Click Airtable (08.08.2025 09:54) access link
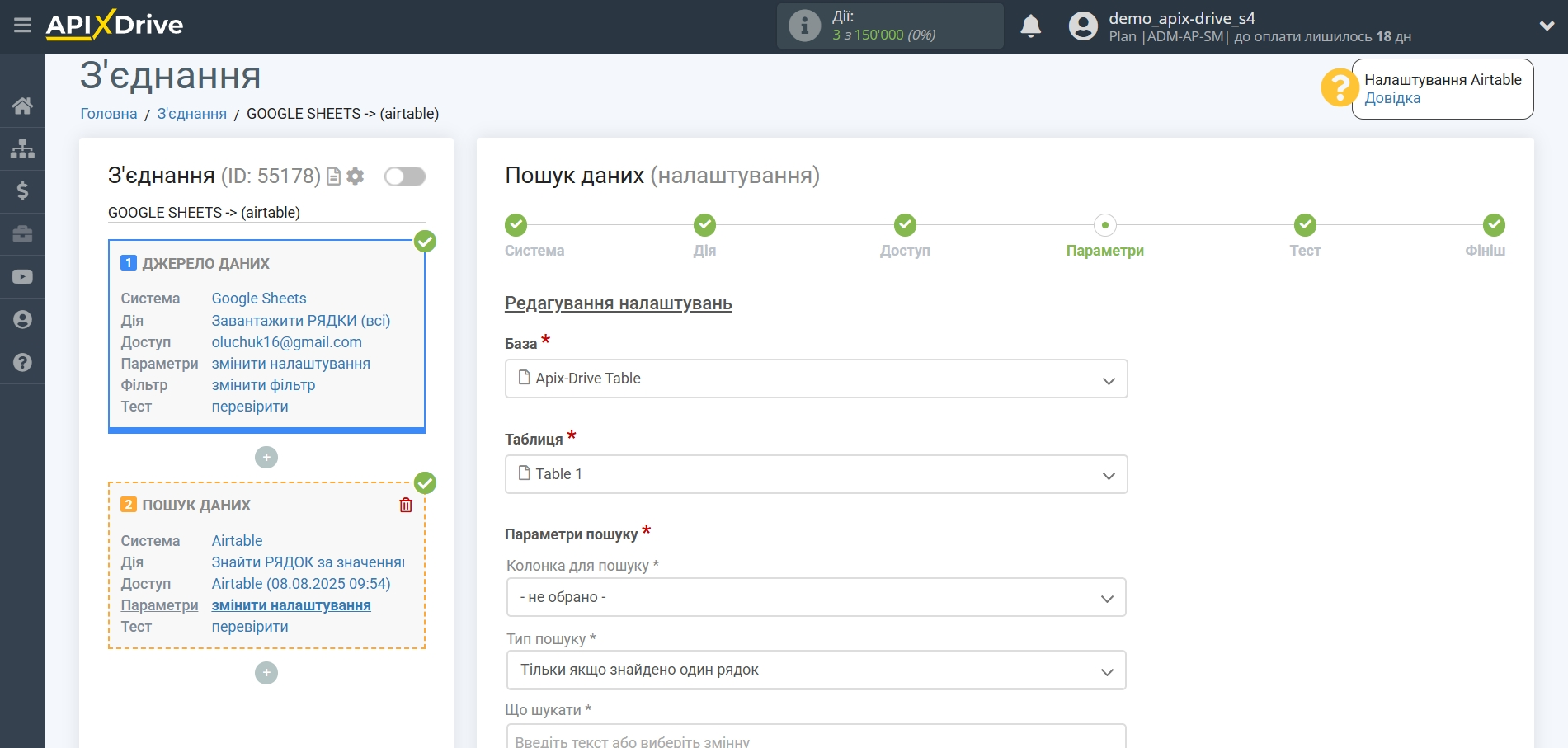1568x748 pixels. point(301,584)
